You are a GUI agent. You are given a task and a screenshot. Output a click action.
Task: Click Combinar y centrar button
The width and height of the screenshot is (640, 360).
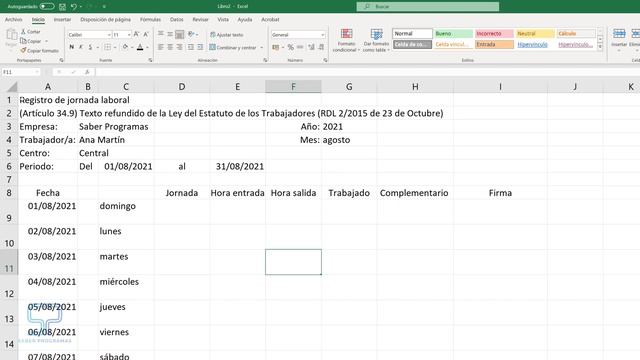(x=233, y=47)
